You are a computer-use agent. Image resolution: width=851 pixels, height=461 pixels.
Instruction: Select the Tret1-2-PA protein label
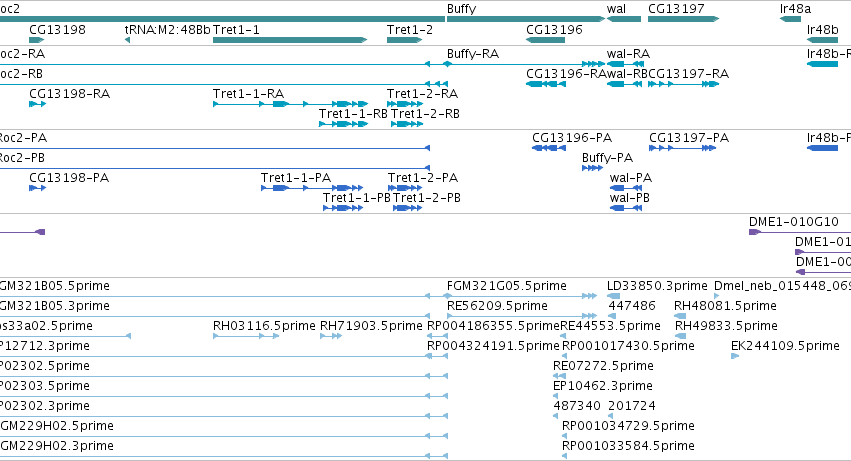tap(423, 178)
